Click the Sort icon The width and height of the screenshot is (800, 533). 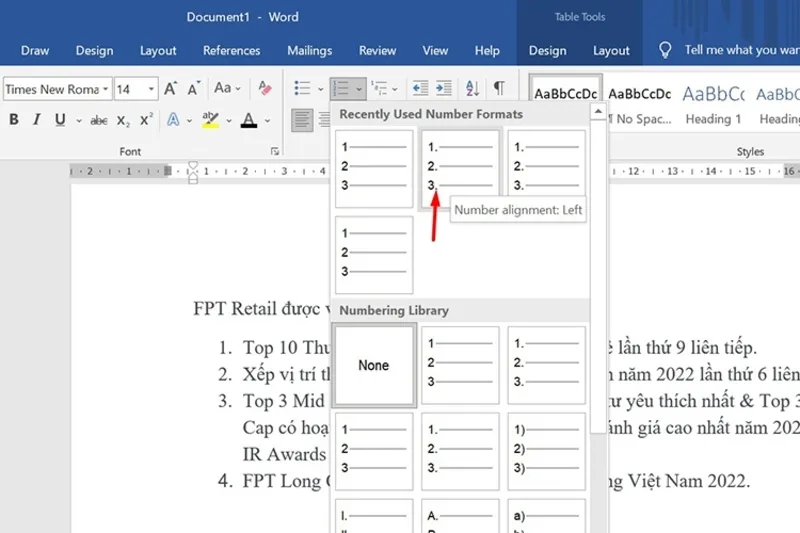[x=471, y=89]
